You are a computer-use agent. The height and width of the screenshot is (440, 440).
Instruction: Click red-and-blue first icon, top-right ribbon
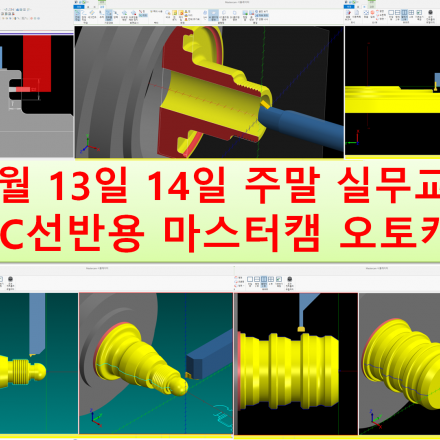348,13
